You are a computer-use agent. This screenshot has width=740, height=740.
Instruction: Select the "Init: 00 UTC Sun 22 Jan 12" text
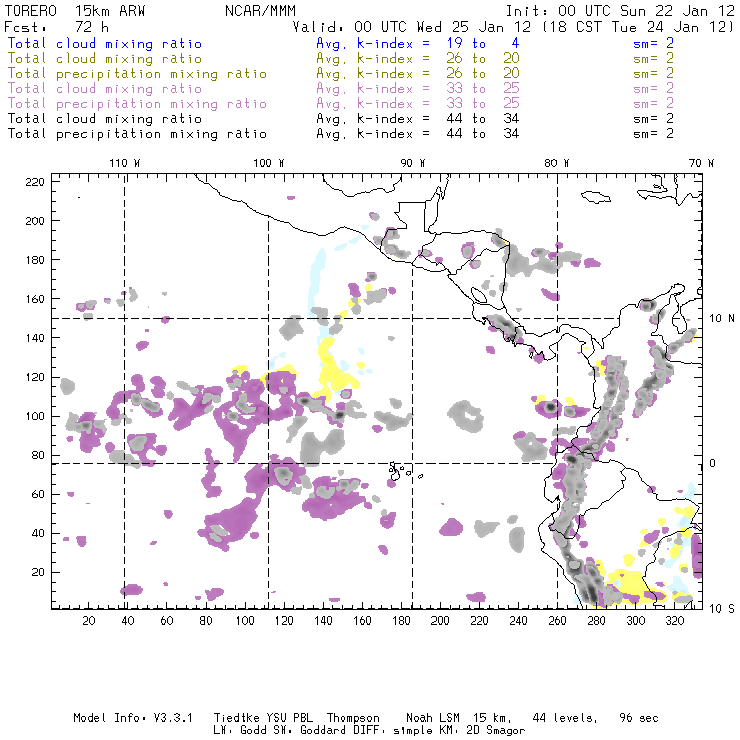(620, 11)
